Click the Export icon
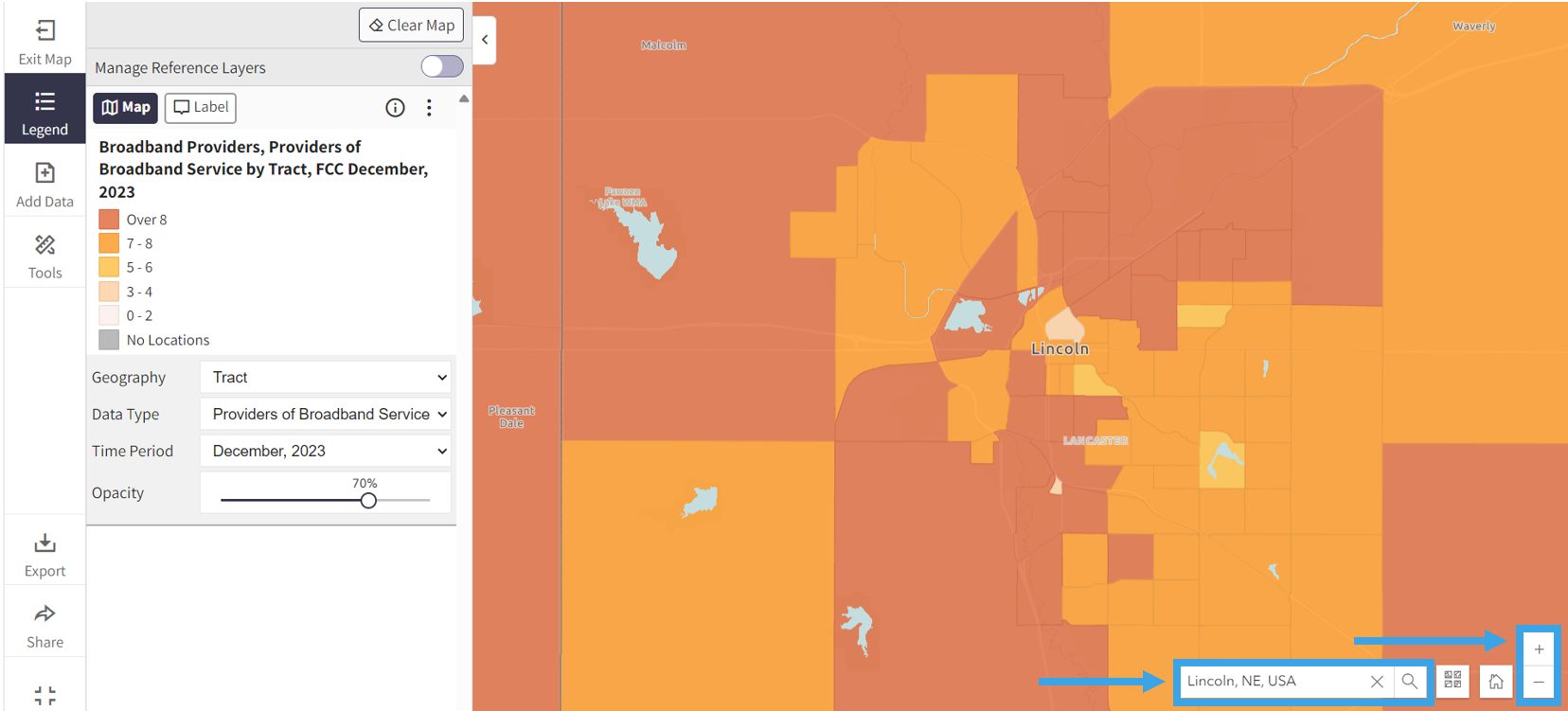 pos(45,544)
